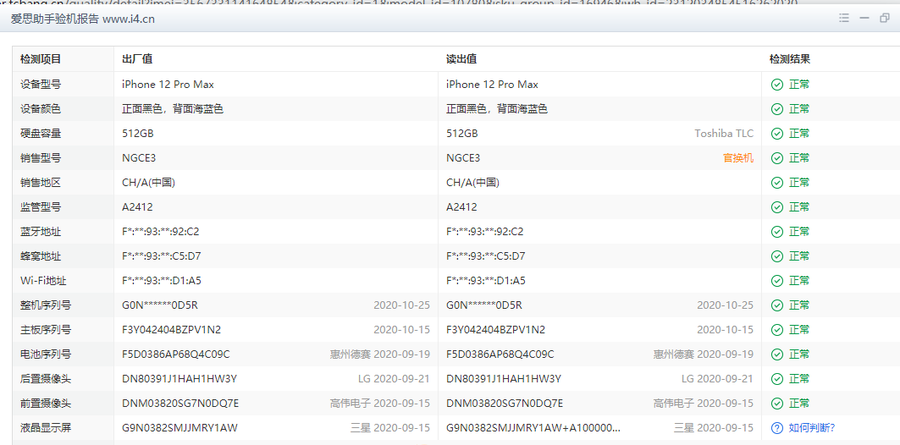The width and height of the screenshot is (900, 445).
Task: Click green check icon in 主板序列号 row
Action: (x=777, y=330)
